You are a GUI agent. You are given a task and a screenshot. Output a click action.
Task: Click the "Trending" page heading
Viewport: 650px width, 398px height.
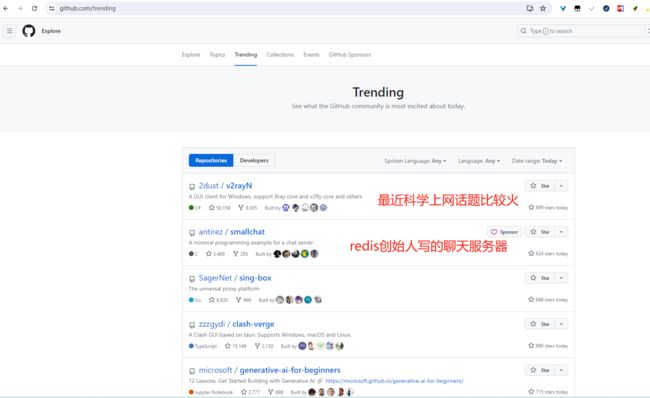pos(378,92)
